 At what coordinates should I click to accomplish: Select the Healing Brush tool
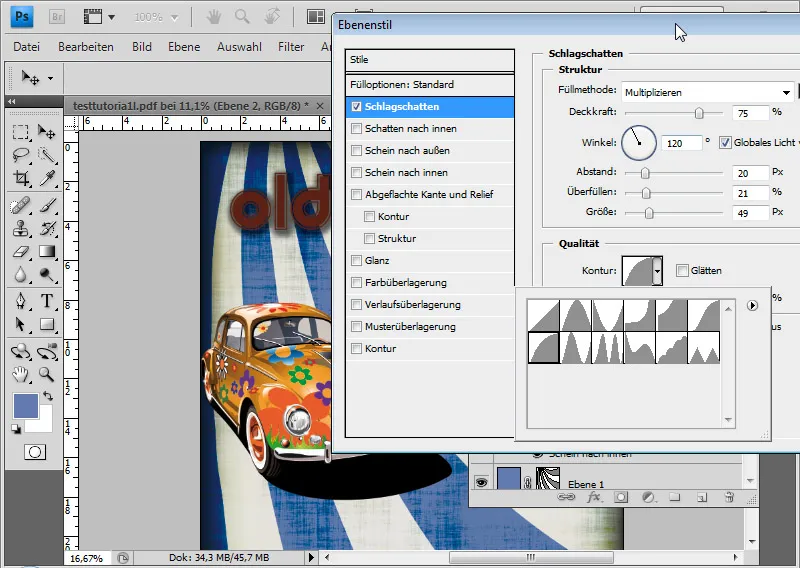(20, 206)
